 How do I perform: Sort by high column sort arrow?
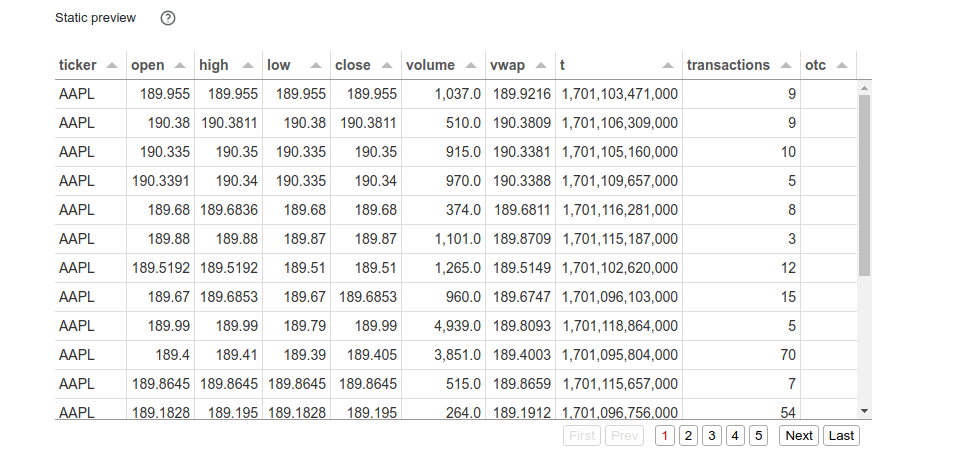246,65
